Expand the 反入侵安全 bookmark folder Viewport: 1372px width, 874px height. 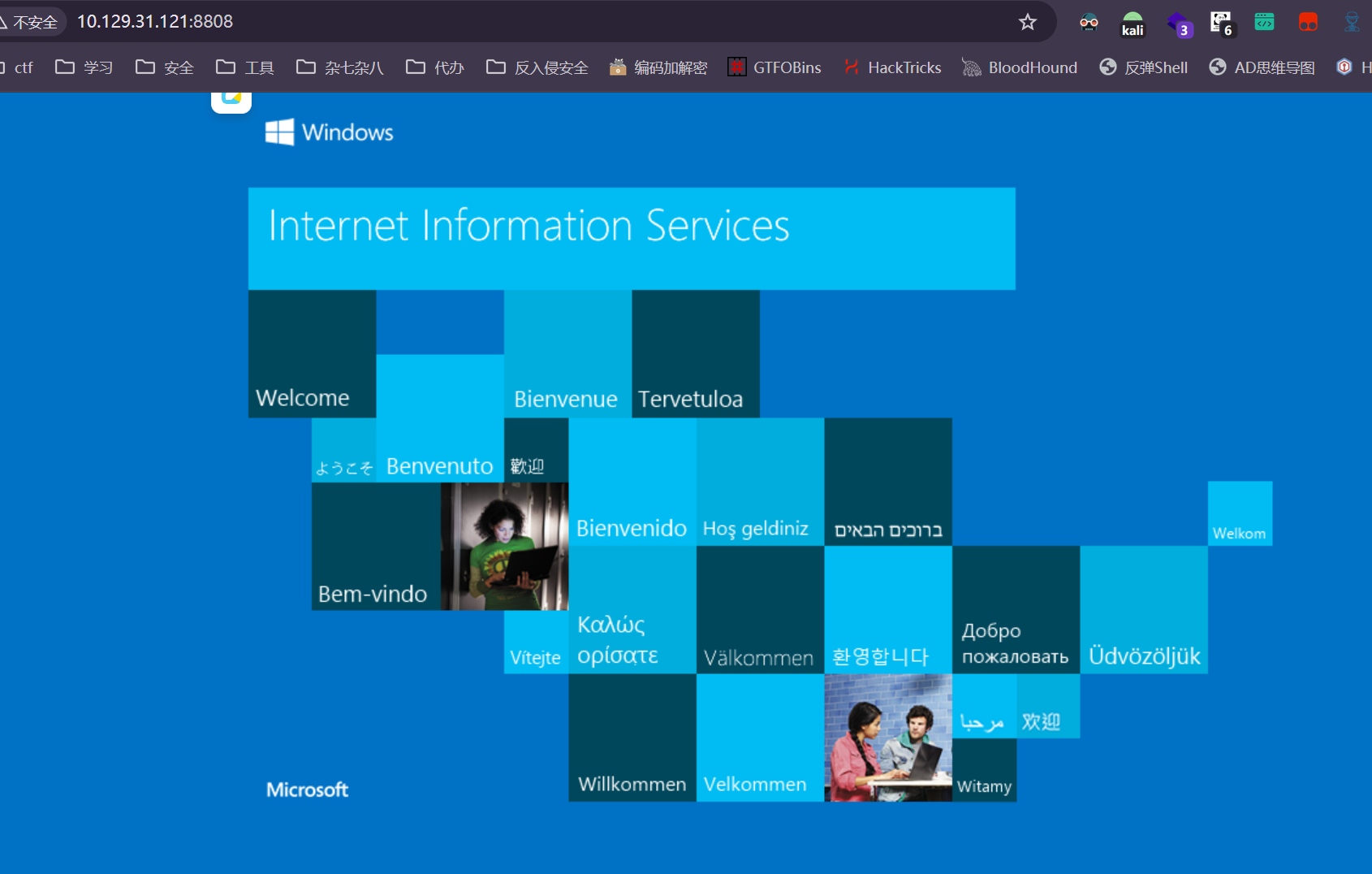click(x=537, y=67)
